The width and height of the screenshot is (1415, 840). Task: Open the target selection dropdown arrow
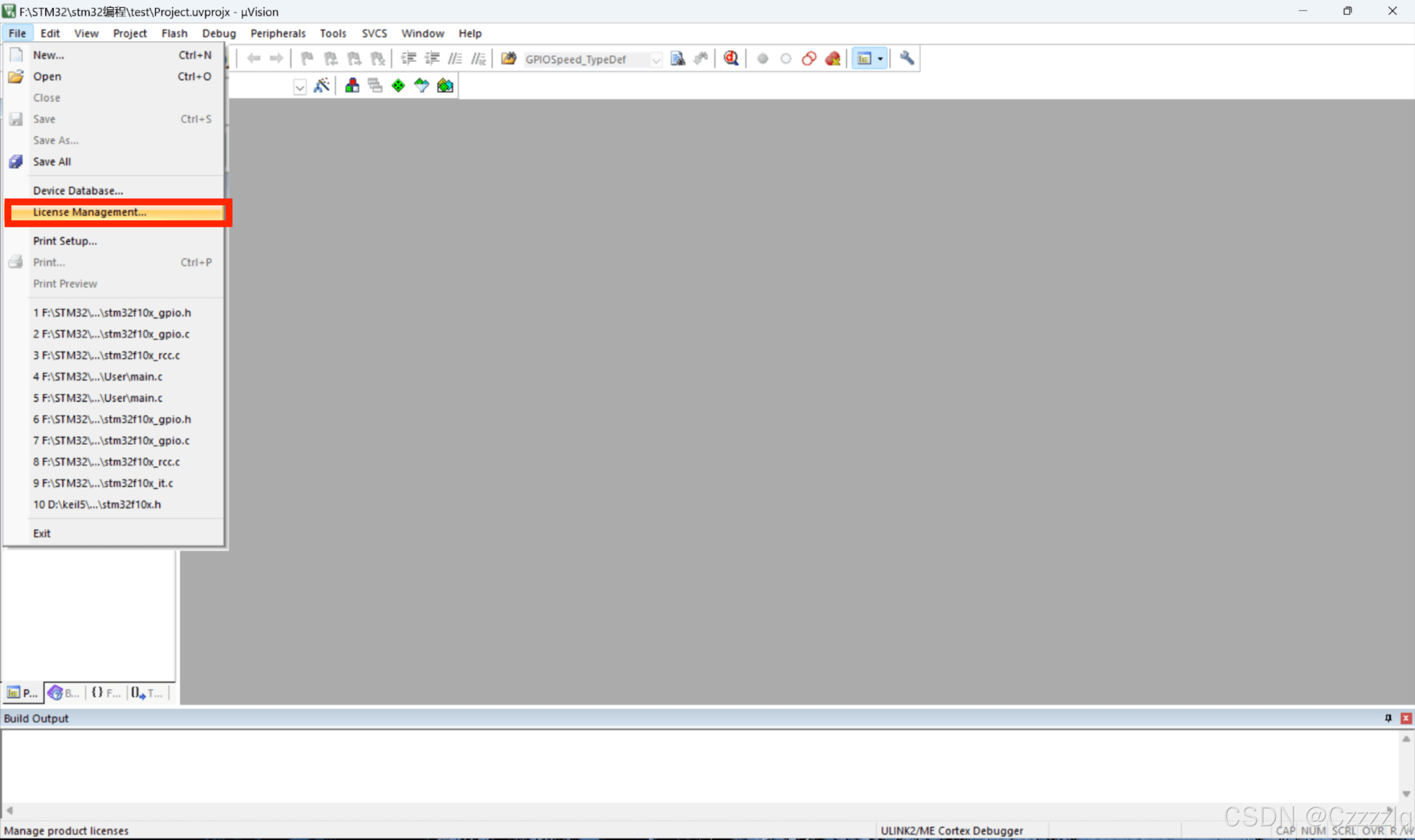[x=300, y=87]
